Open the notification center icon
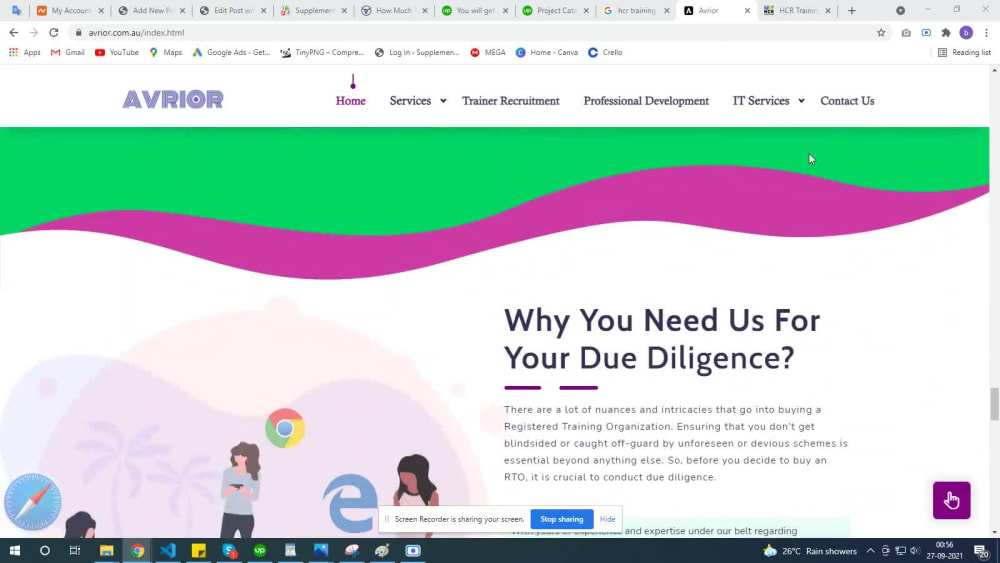The width and height of the screenshot is (1000, 563). [x=981, y=551]
